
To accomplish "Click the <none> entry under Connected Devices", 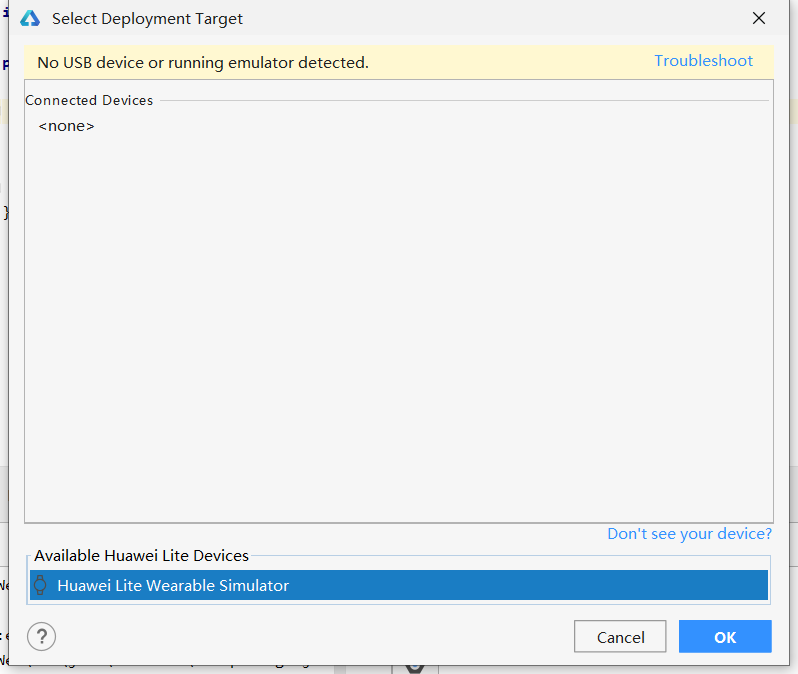I will point(66,126).
